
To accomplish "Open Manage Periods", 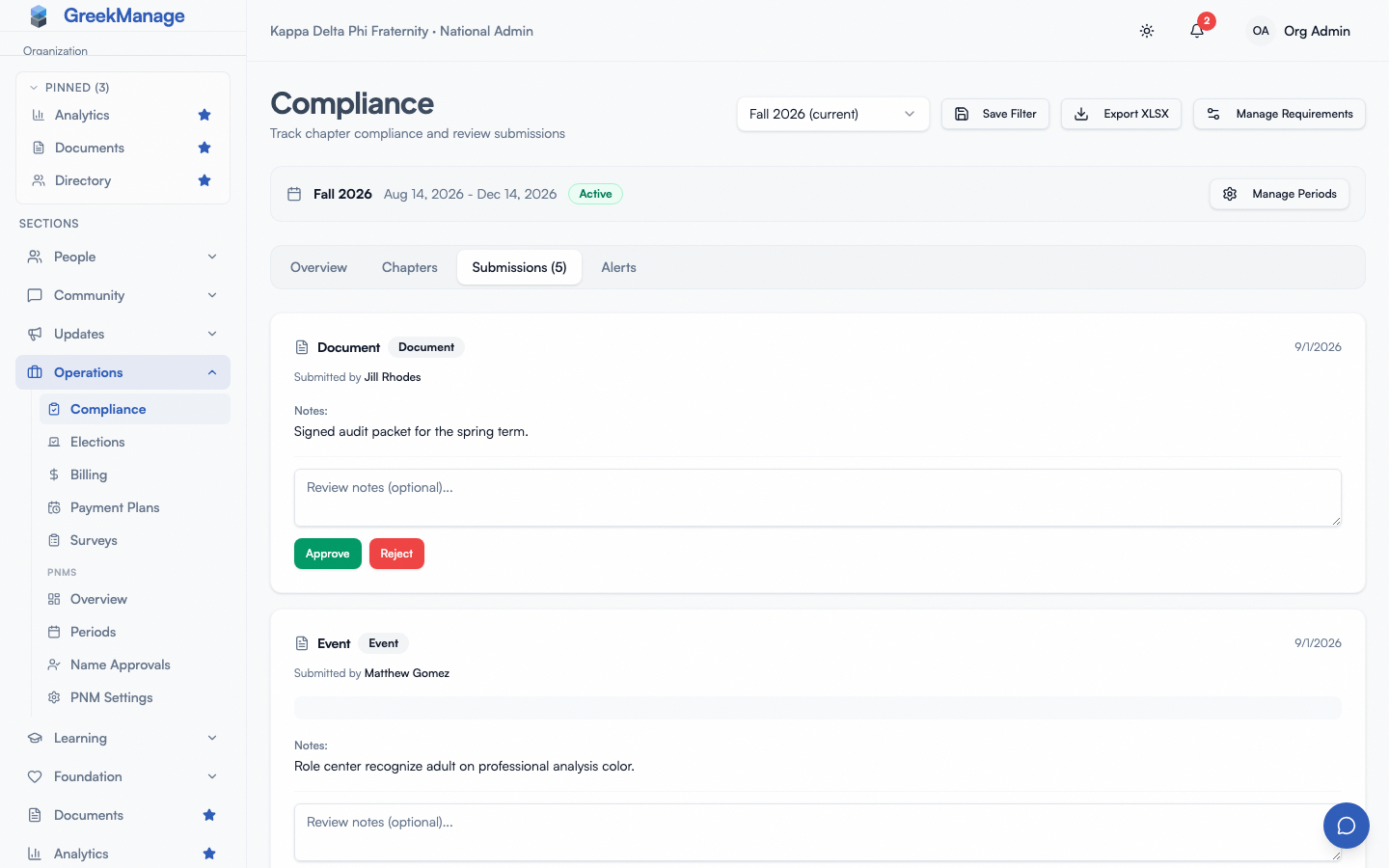I will point(1279,194).
